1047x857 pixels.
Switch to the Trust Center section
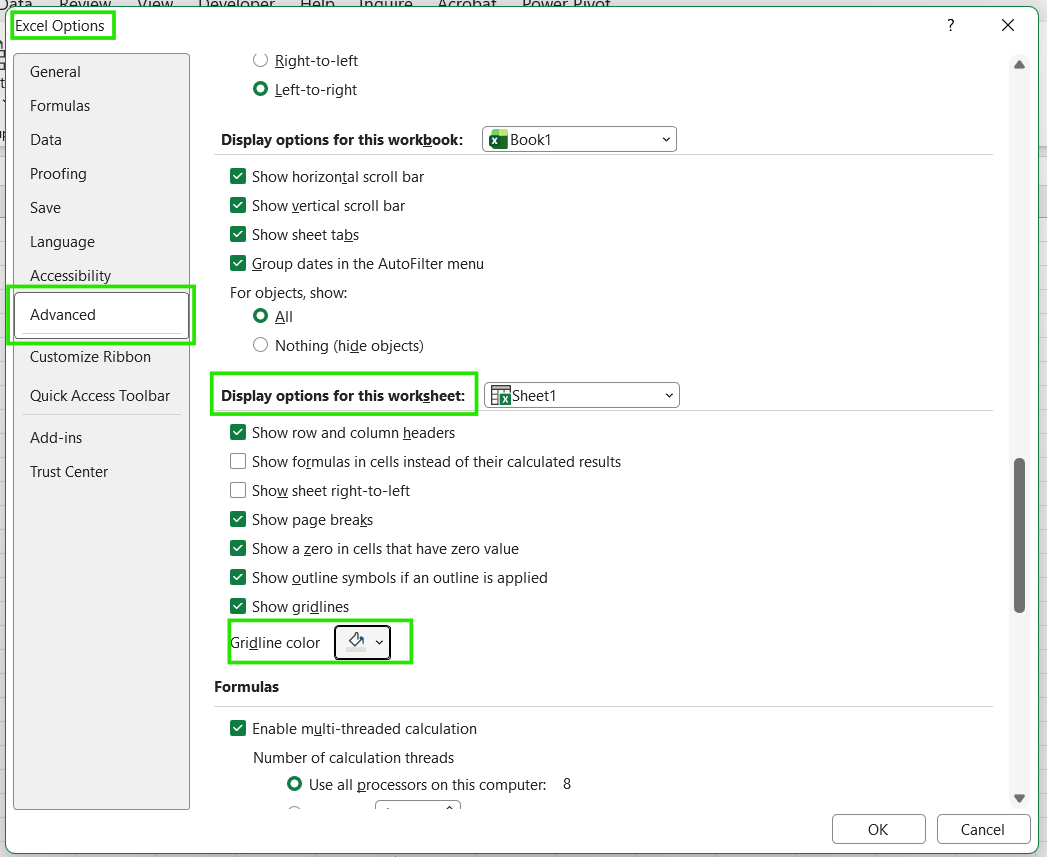[69, 471]
